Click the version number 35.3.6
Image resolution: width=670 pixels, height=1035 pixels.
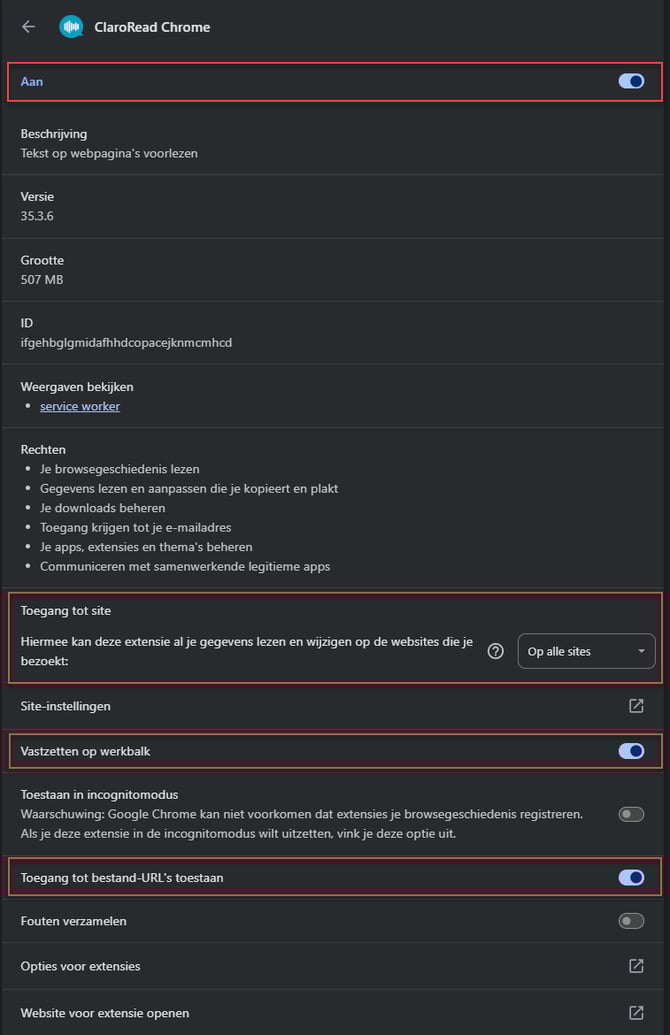(40, 216)
